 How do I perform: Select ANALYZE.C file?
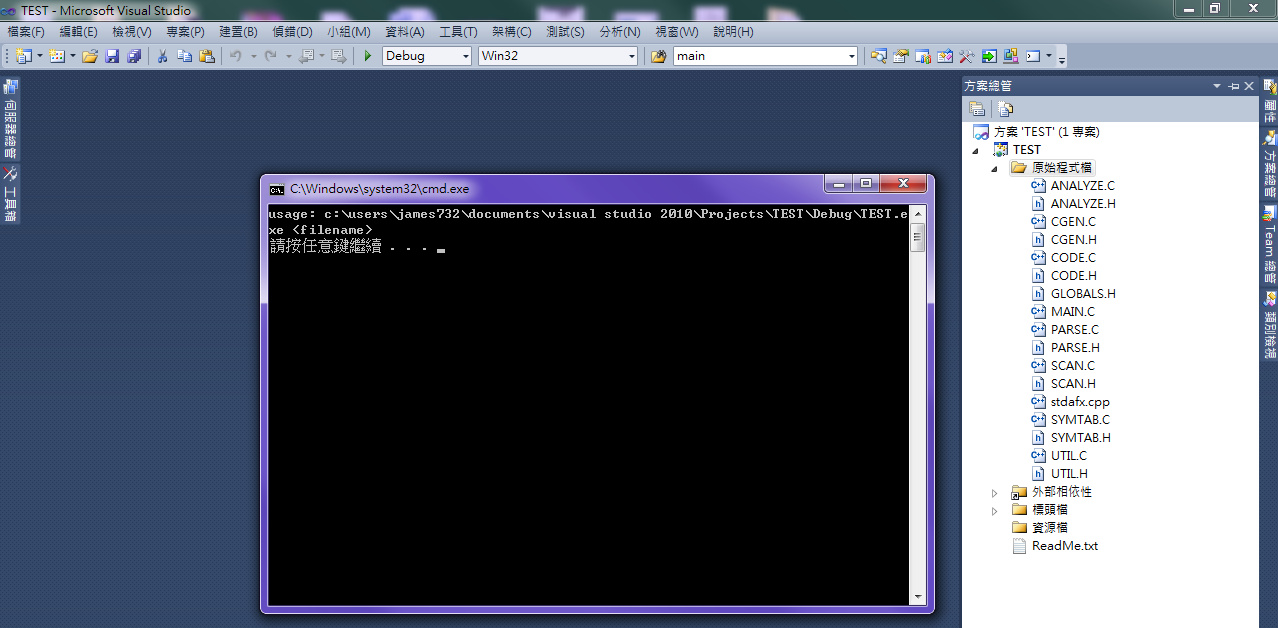1082,186
